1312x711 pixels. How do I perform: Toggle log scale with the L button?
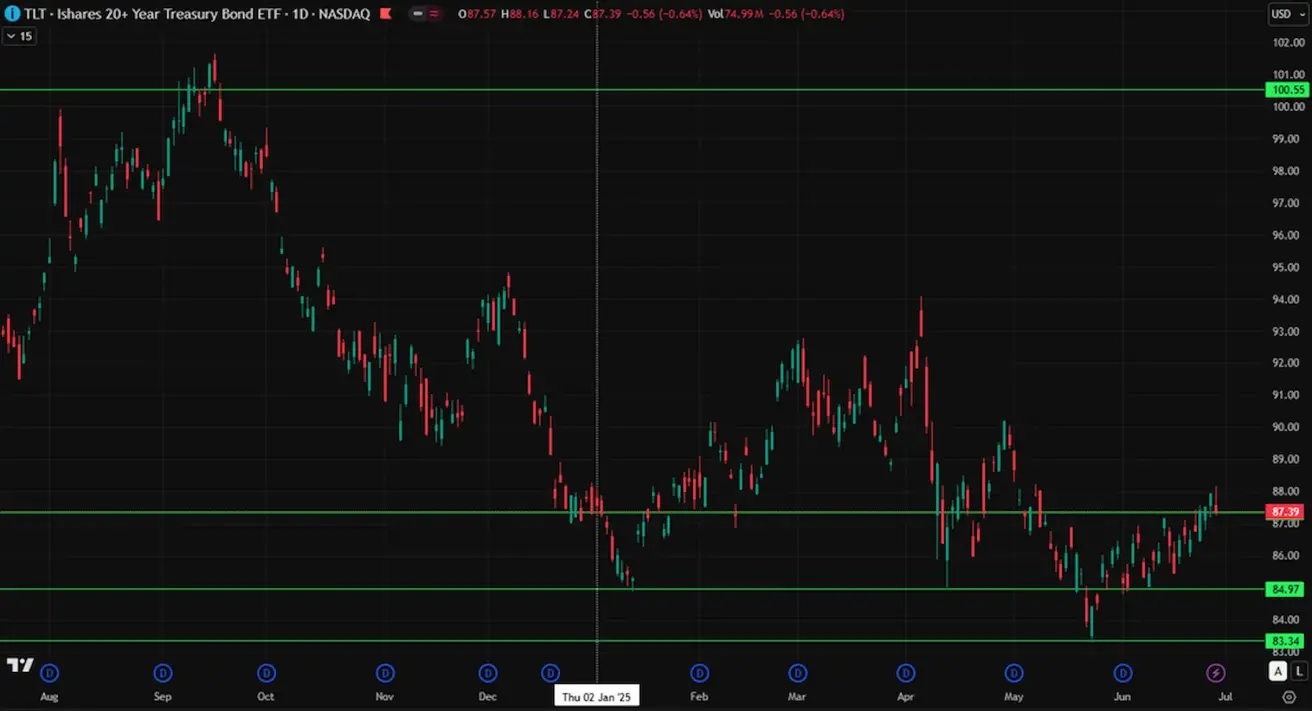[x=1298, y=672]
